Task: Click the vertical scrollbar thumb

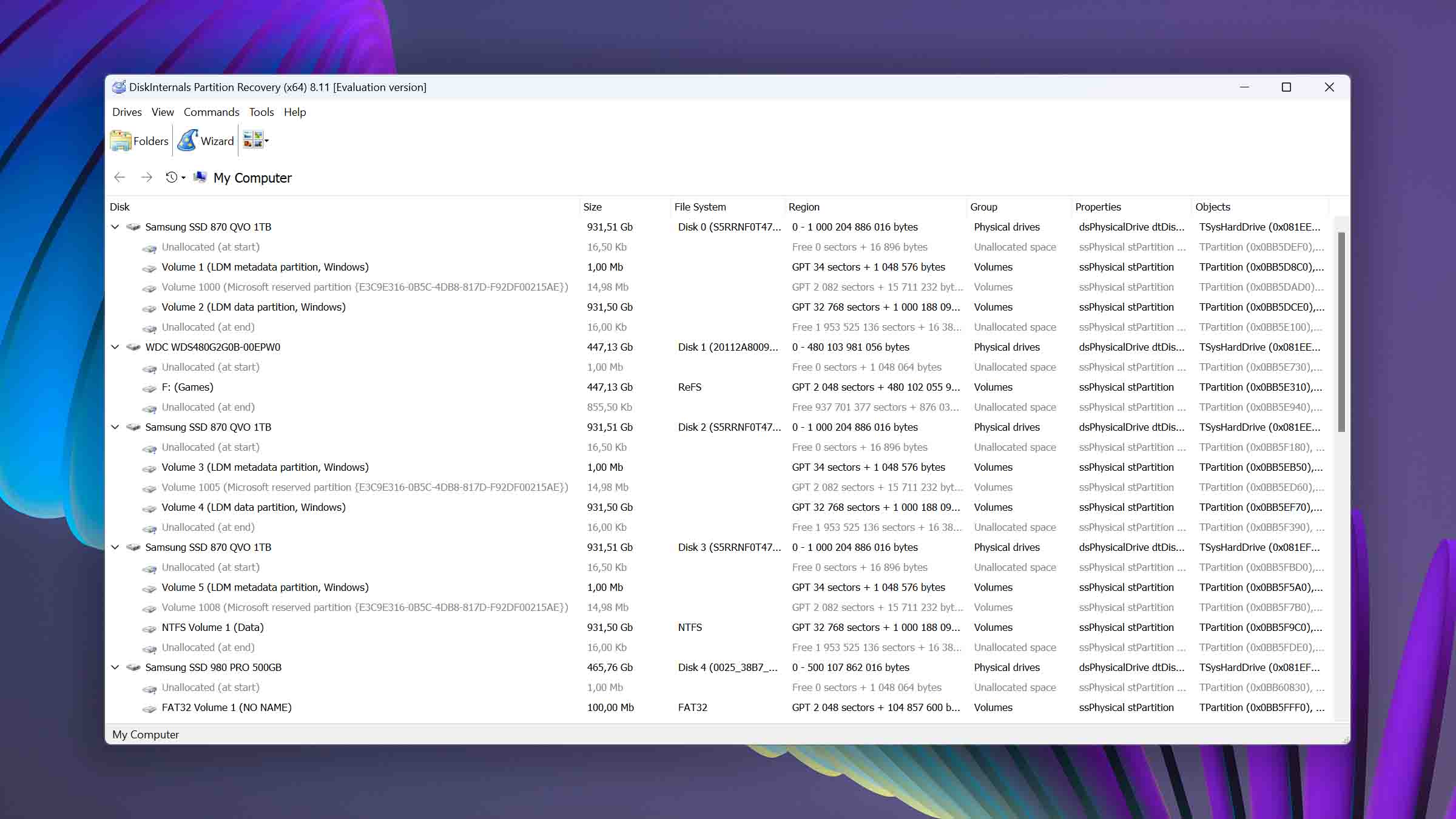Action: click(x=1341, y=332)
